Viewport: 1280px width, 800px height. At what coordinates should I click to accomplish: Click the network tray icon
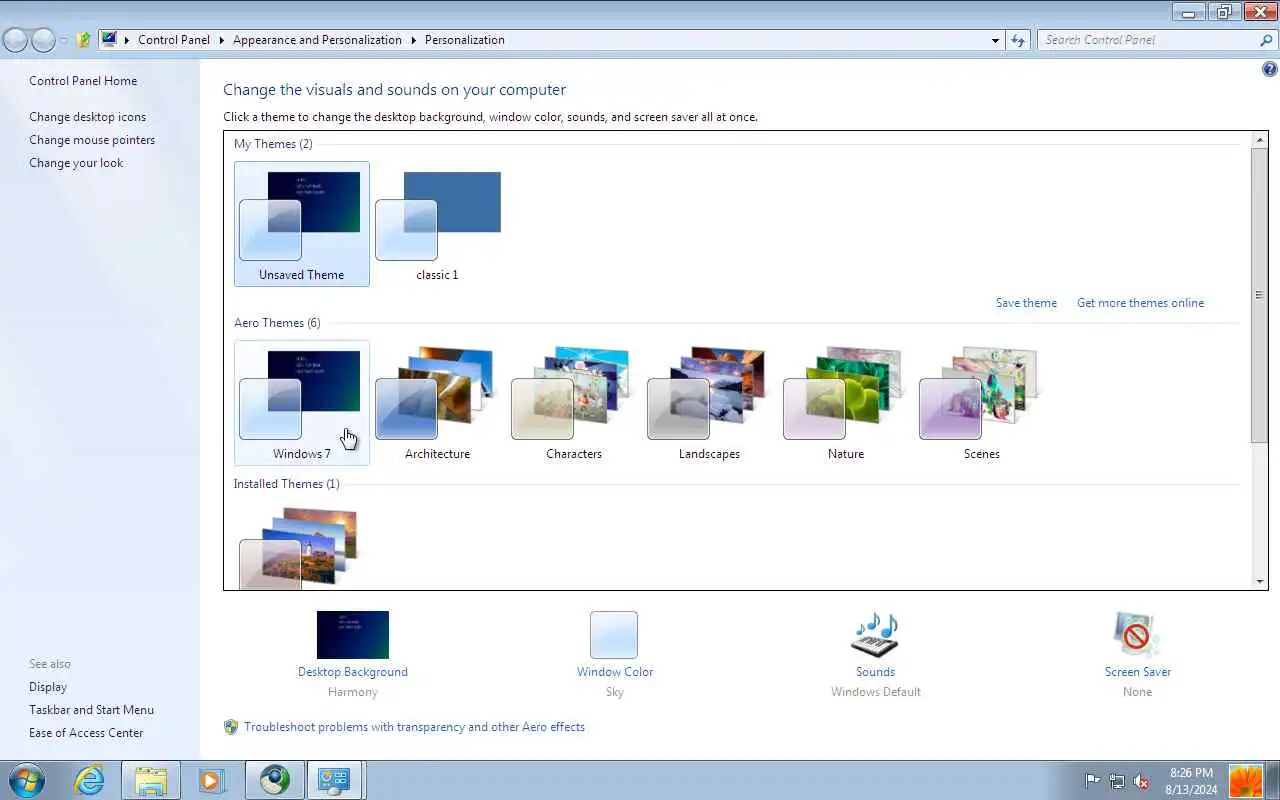(1117, 781)
